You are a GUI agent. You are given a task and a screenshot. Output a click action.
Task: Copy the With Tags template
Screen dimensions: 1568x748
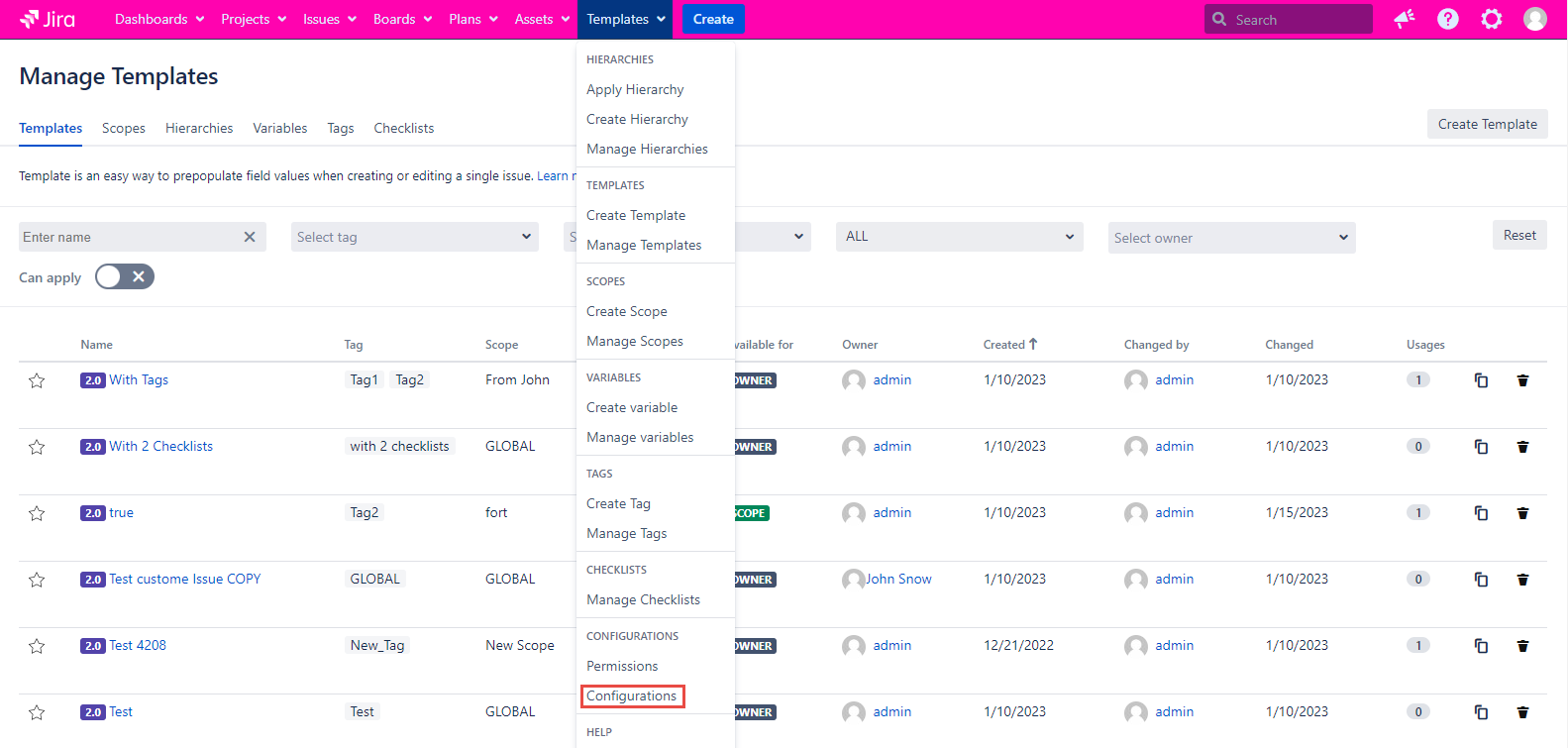coord(1481,380)
